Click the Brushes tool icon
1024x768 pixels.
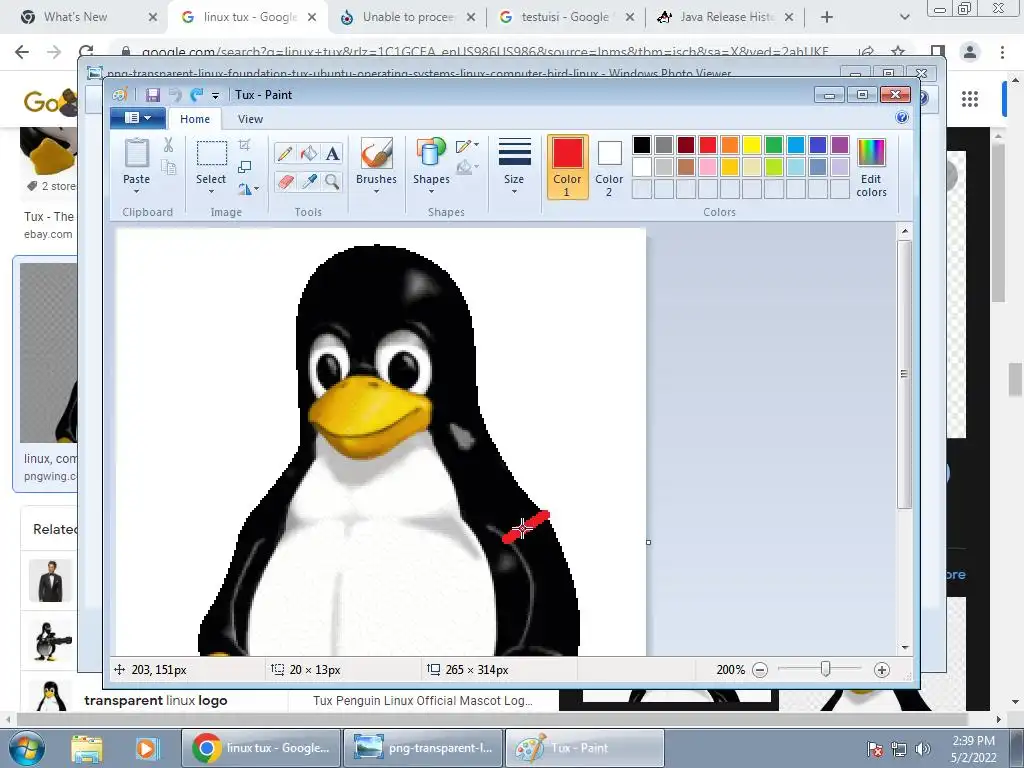tap(376, 153)
